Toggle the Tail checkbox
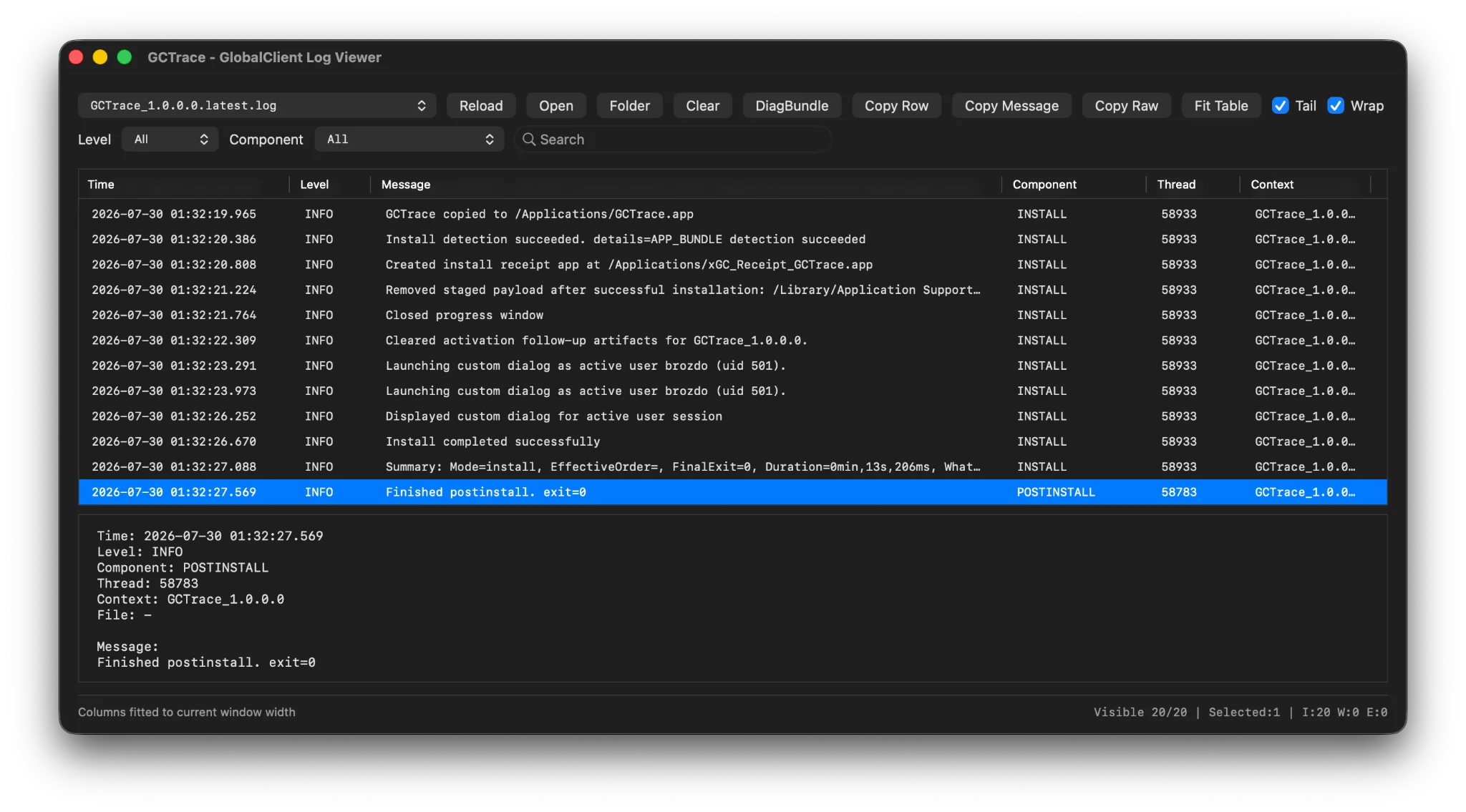The height and width of the screenshot is (812, 1466). 1281,106
